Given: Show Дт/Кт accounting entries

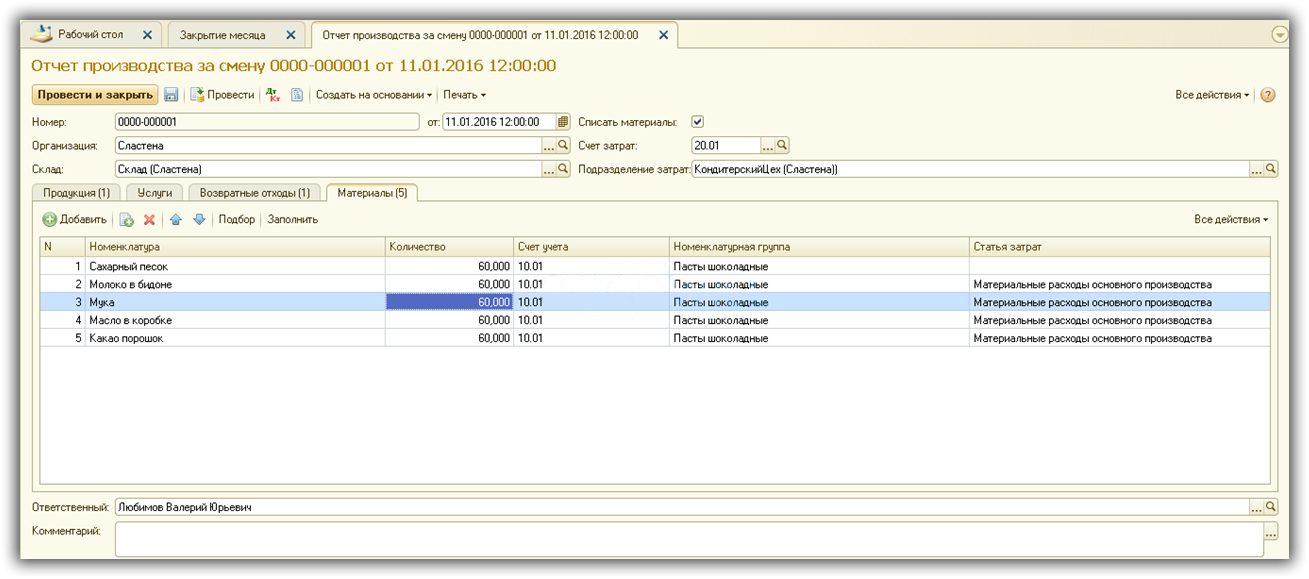Looking at the screenshot, I should click(x=273, y=95).
